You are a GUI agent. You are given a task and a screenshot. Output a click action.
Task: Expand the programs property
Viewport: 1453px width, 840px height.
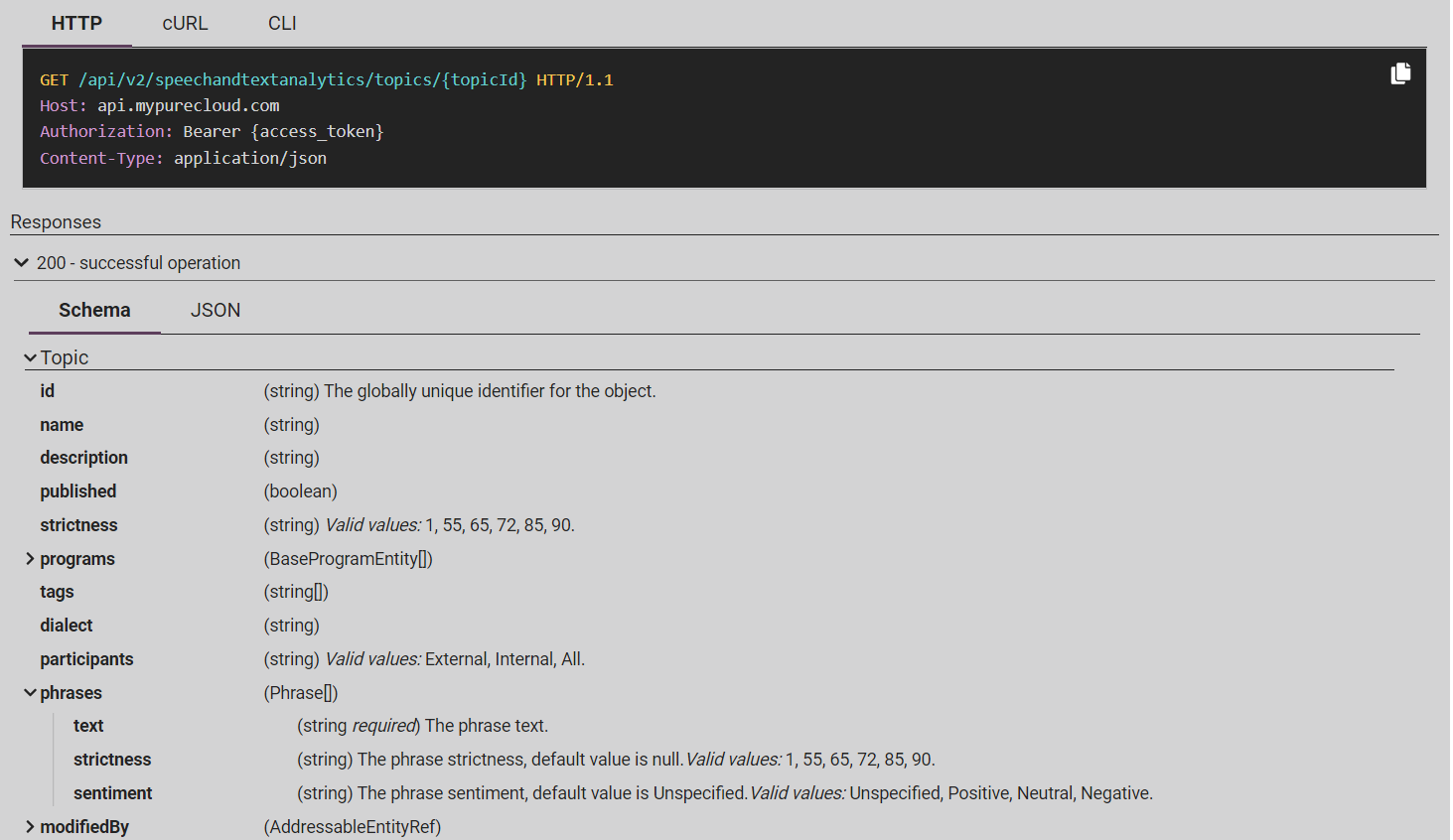pyautogui.click(x=30, y=559)
